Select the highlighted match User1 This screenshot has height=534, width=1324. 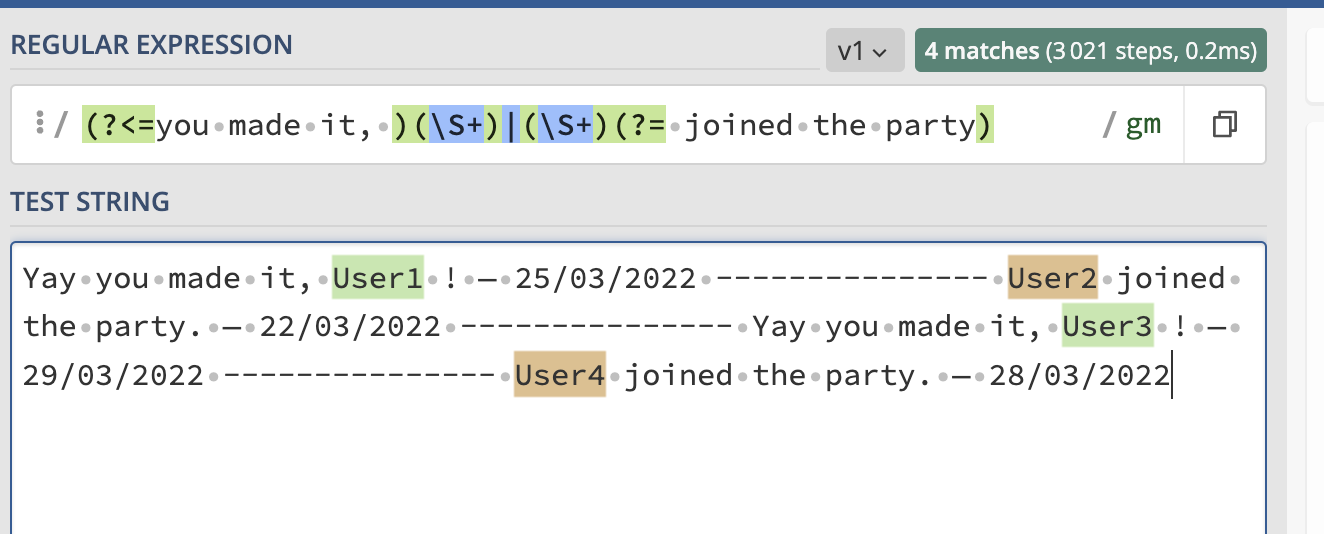(378, 277)
